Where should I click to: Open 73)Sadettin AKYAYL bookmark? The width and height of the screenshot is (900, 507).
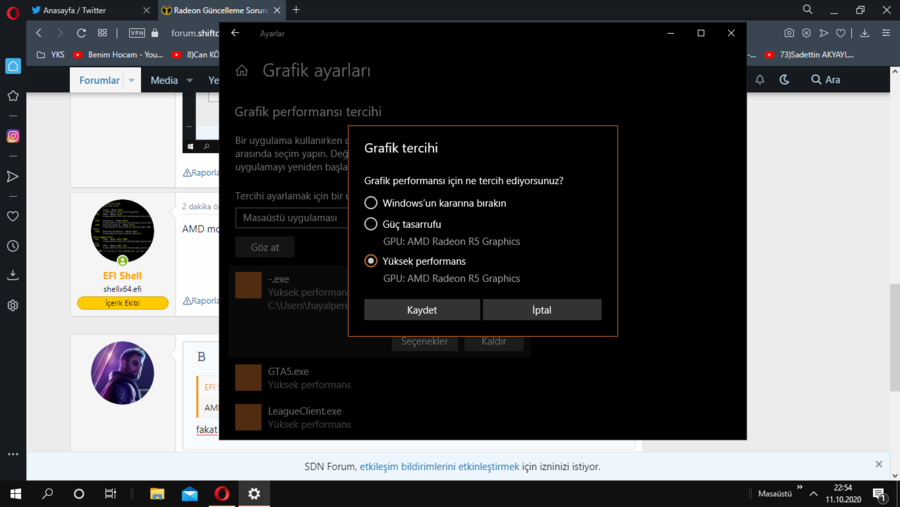[810, 55]
